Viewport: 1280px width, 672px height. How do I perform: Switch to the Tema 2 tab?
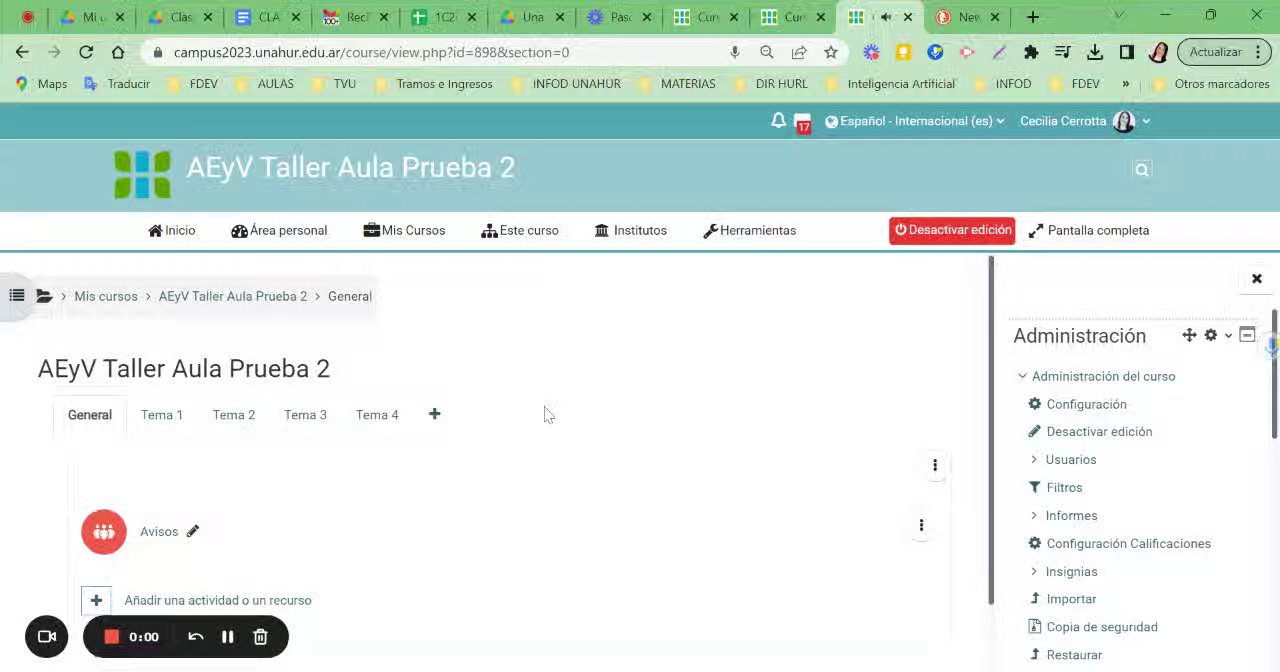(234, 415)
